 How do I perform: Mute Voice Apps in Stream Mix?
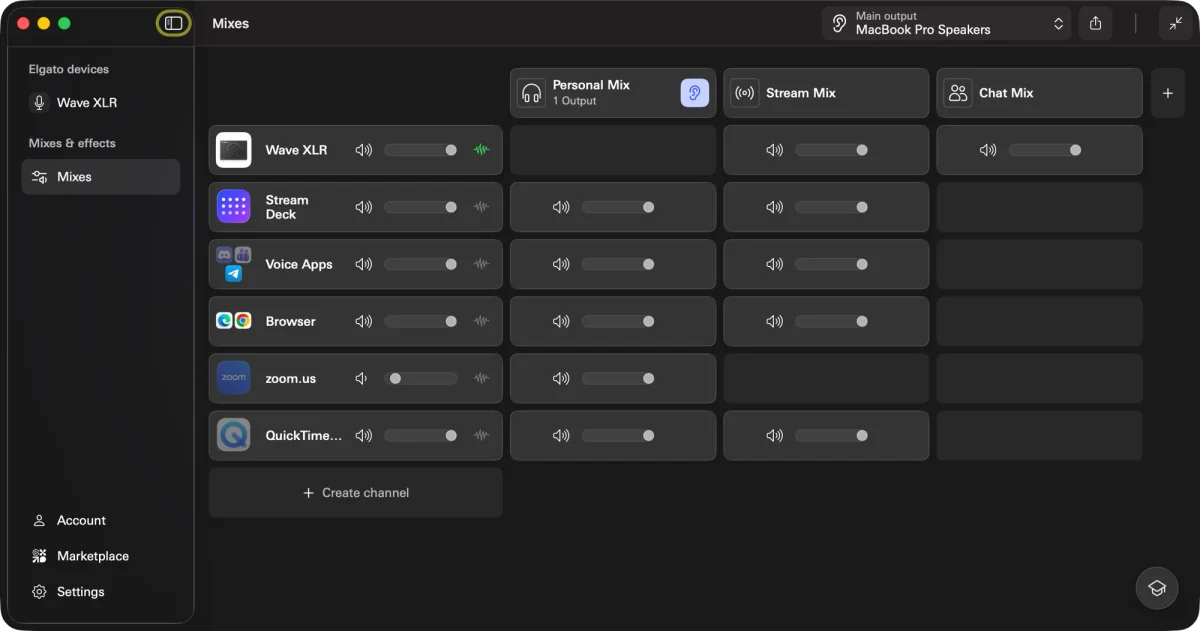[x=774, y=264]
